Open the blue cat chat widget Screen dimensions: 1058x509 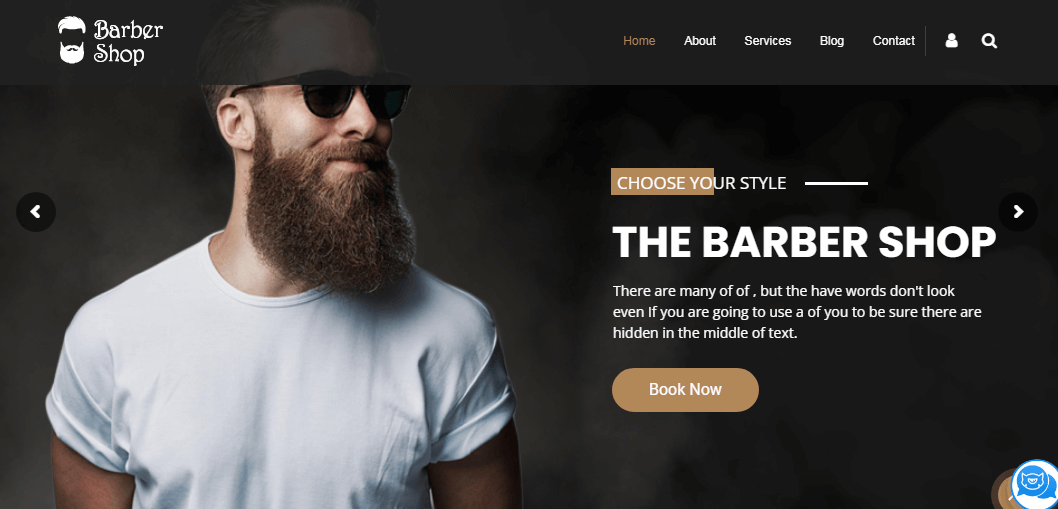1034,485
